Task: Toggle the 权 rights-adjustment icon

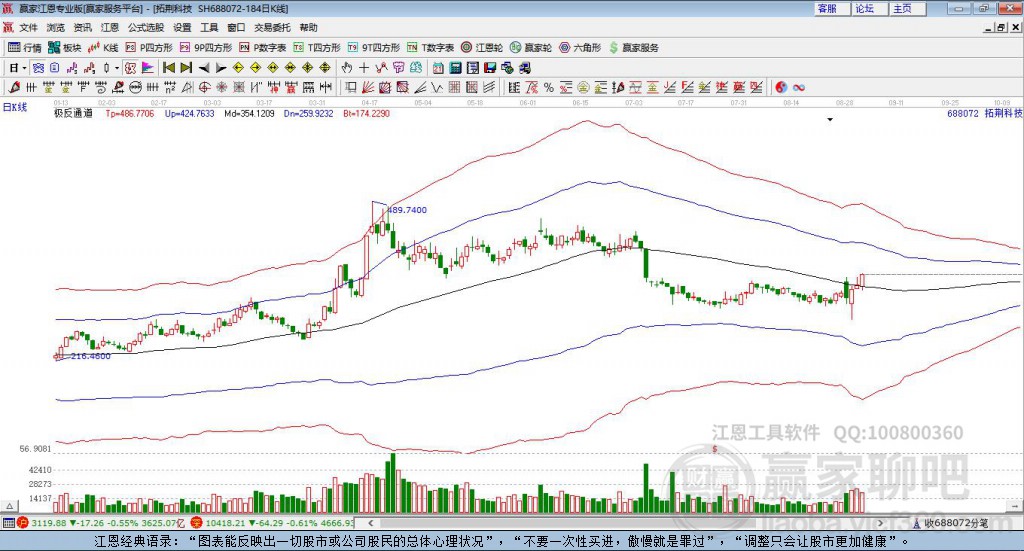Action: click(x=131, y=68)
